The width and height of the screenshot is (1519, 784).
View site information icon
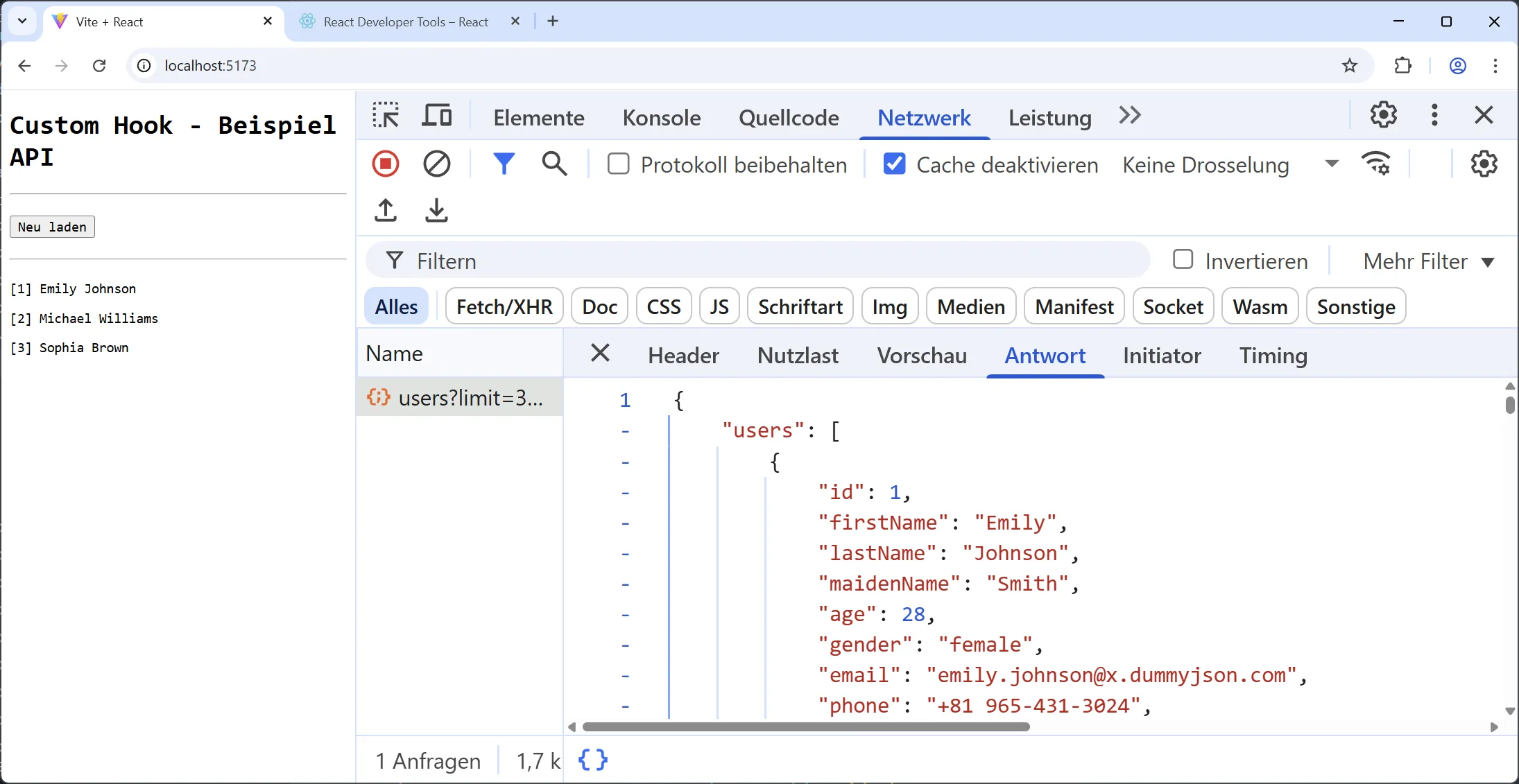144,65
